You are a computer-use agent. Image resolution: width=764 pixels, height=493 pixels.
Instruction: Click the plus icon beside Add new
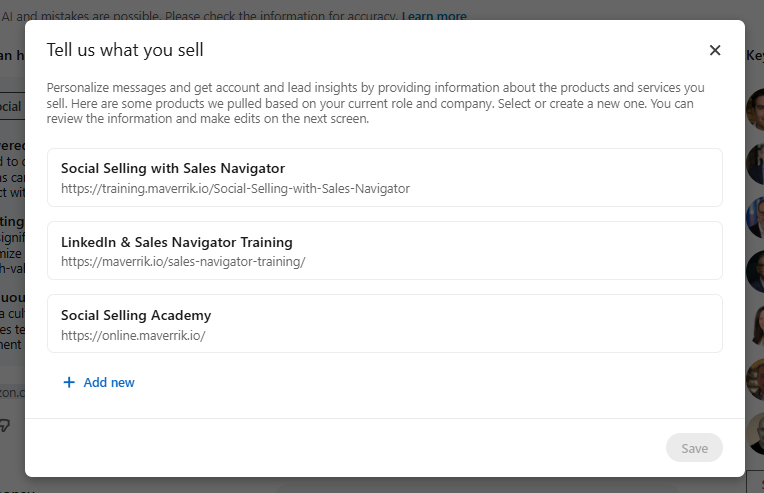point(69,382)
